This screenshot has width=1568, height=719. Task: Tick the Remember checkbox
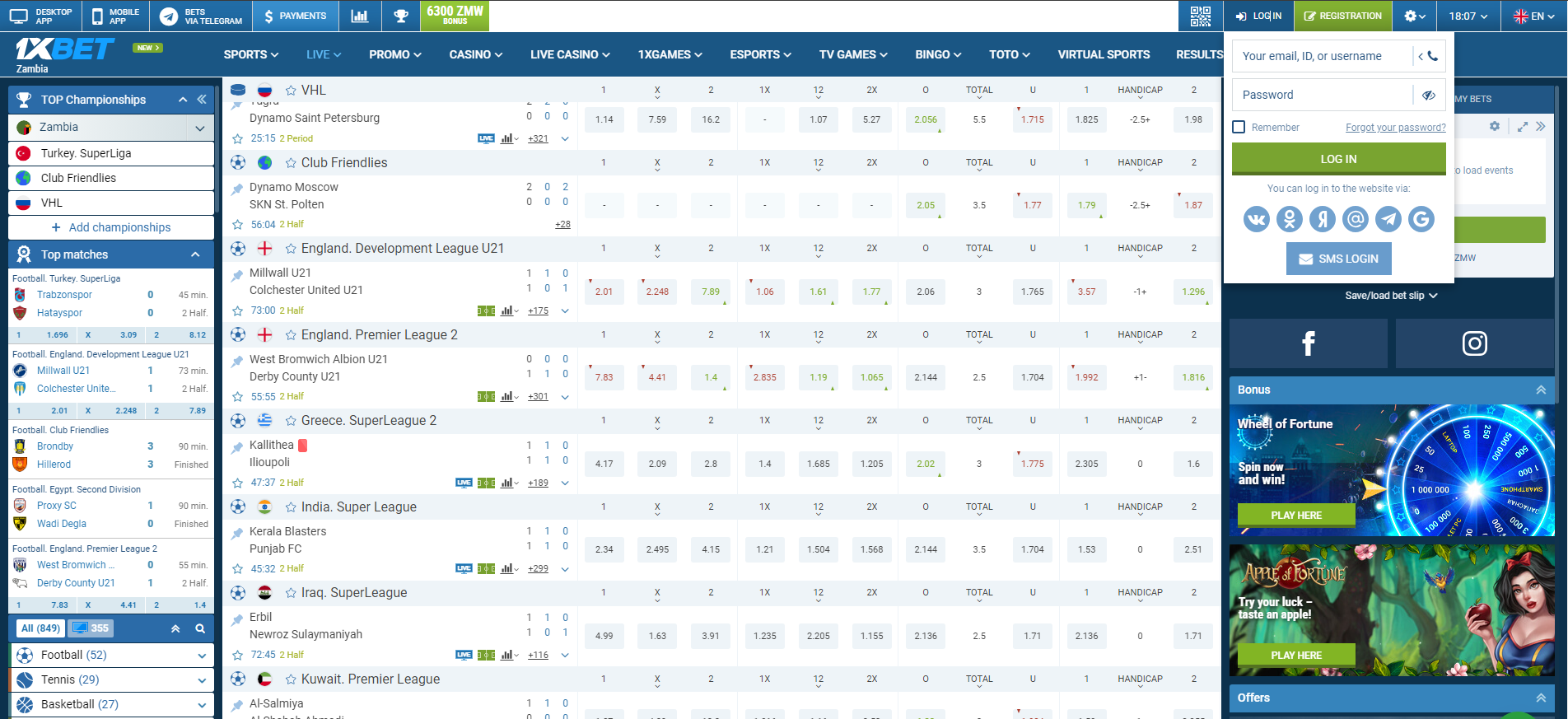pyautogui.click(x=1239, y=127)
